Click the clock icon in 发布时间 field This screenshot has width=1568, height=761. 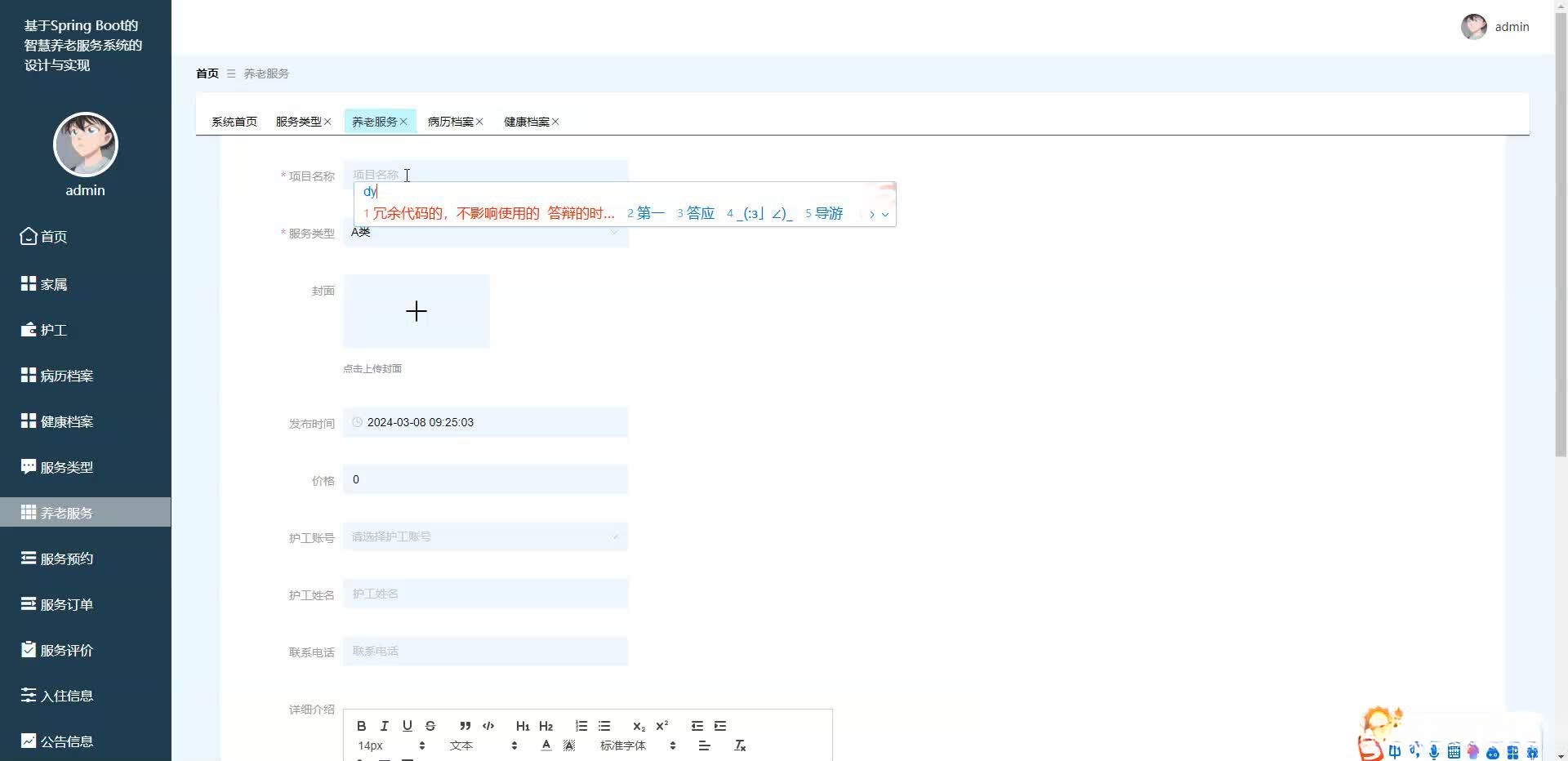point(357,422)
